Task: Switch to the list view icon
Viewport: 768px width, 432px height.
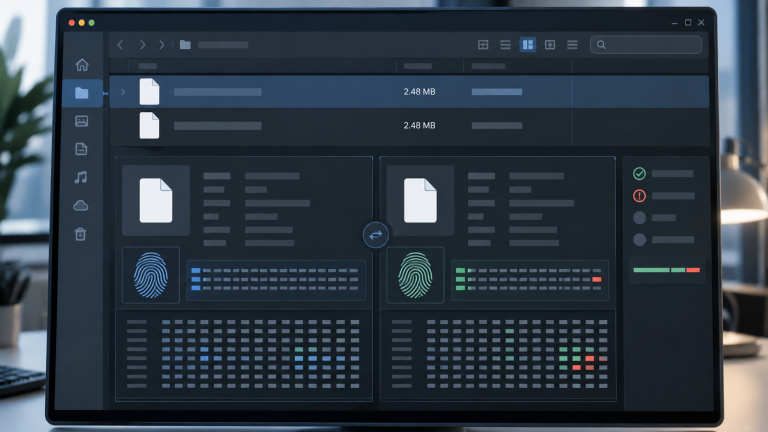Action: pos(505,45)
